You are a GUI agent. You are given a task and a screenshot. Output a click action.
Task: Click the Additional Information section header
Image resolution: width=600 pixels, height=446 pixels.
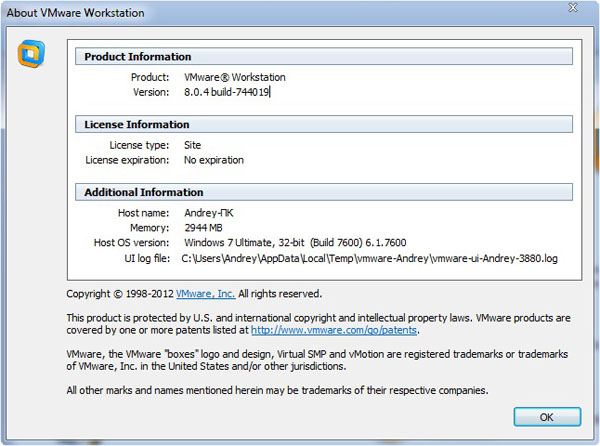tap(143, 192)
